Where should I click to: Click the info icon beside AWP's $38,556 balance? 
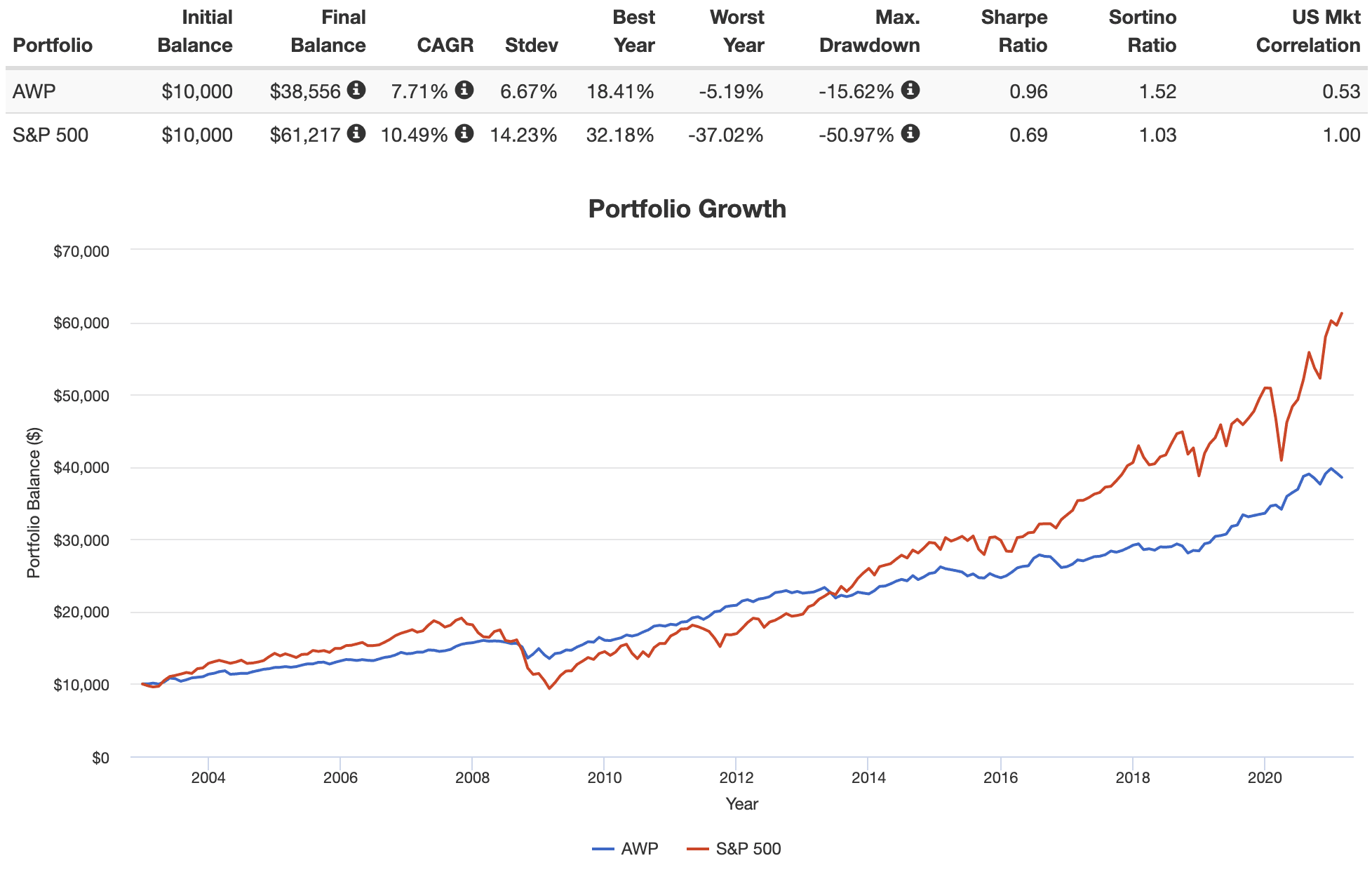coord(356,90)
